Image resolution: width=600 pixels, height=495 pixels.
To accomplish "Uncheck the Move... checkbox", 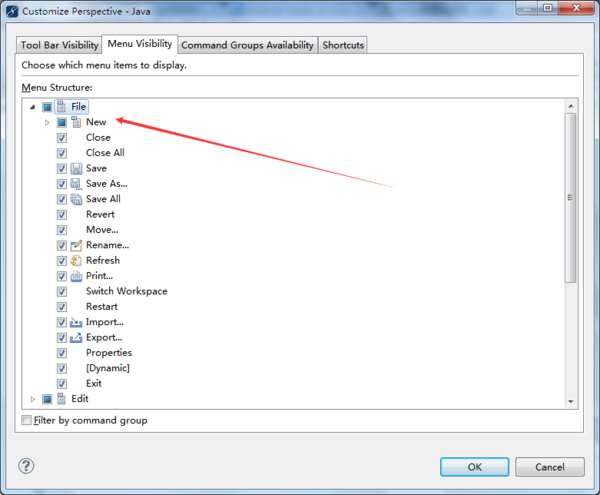I will coord(62,230).
